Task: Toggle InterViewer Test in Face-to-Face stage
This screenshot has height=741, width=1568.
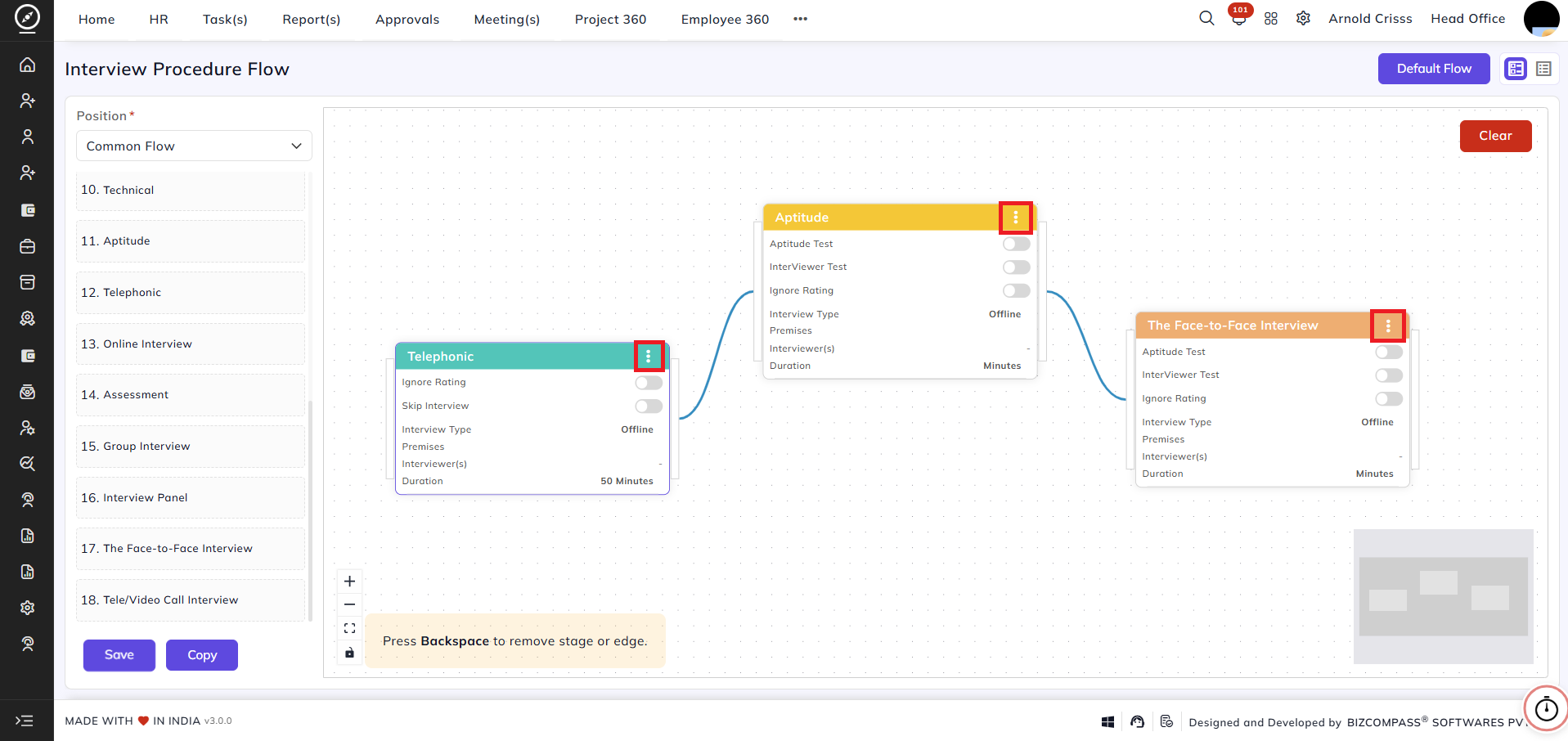Action: (x=1389, y=375)
